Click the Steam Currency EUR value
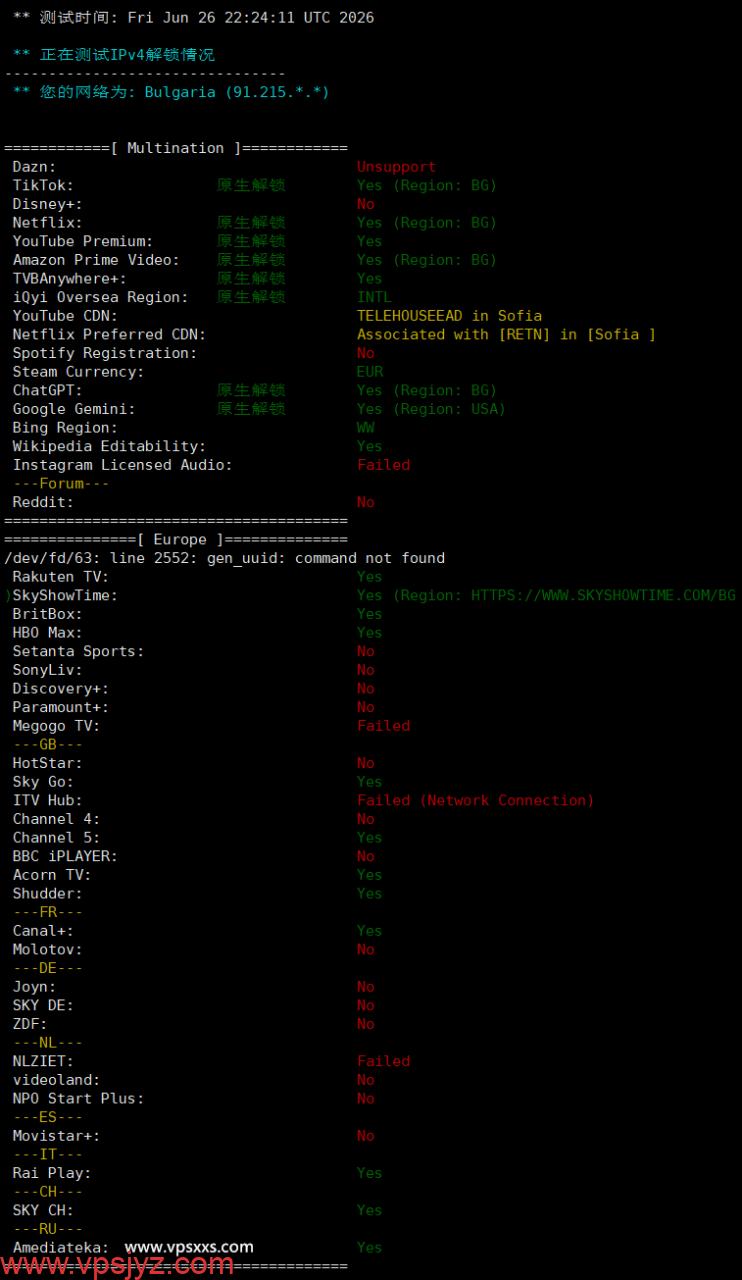Screen dimensions: 742x1280 pyautogui.click(x=370, y=372)
